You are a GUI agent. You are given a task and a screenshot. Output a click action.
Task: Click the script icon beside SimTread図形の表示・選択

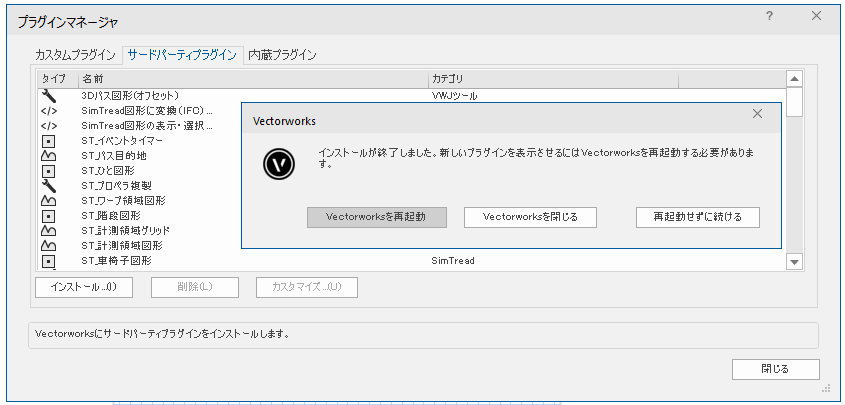coord(49,126)
